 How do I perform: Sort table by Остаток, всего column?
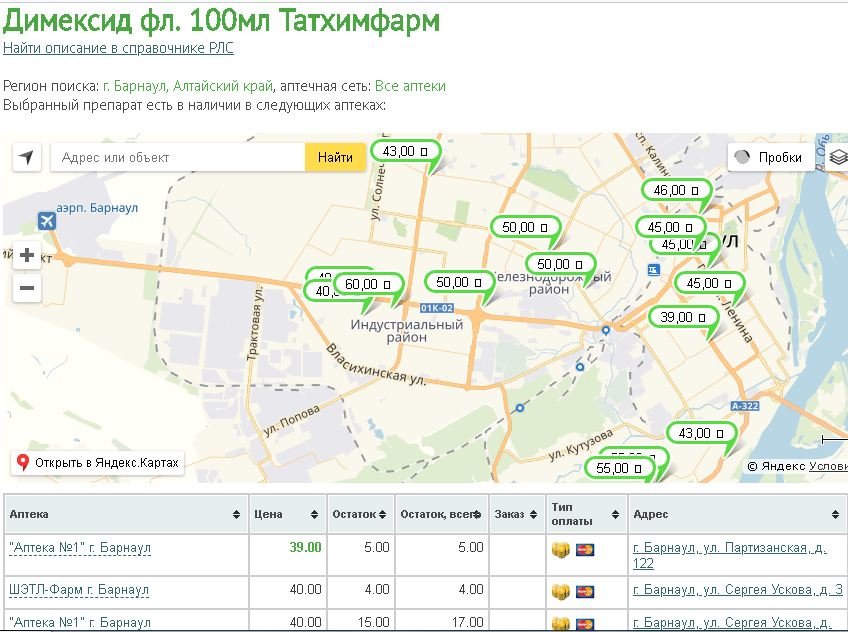[441, 514]
